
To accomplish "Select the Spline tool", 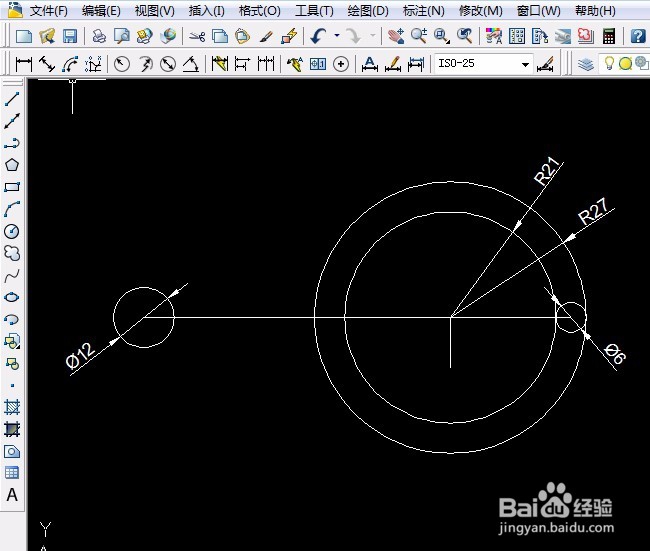I will [x=12, y=275].
